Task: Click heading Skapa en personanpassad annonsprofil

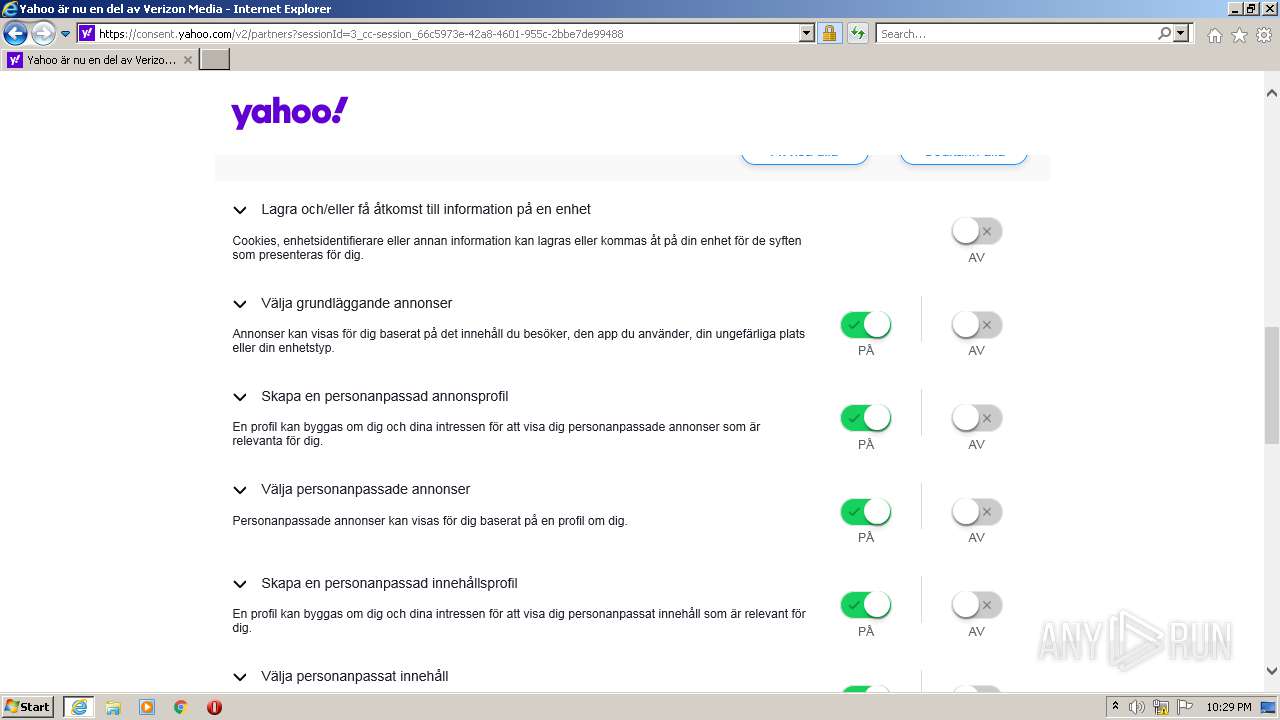Action: click(385, 396)
